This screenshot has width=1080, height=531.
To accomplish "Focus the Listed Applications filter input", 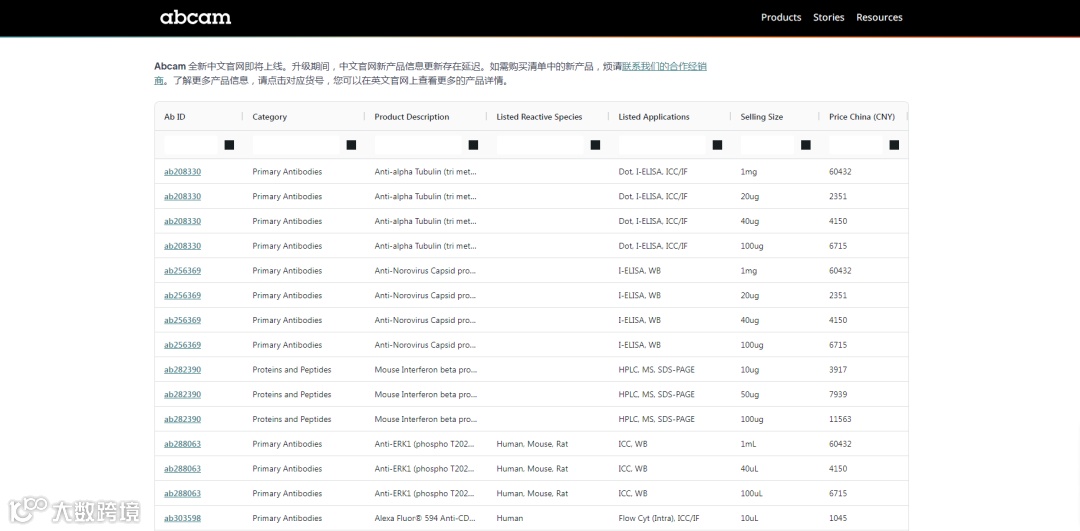I will tap(662, 145).
